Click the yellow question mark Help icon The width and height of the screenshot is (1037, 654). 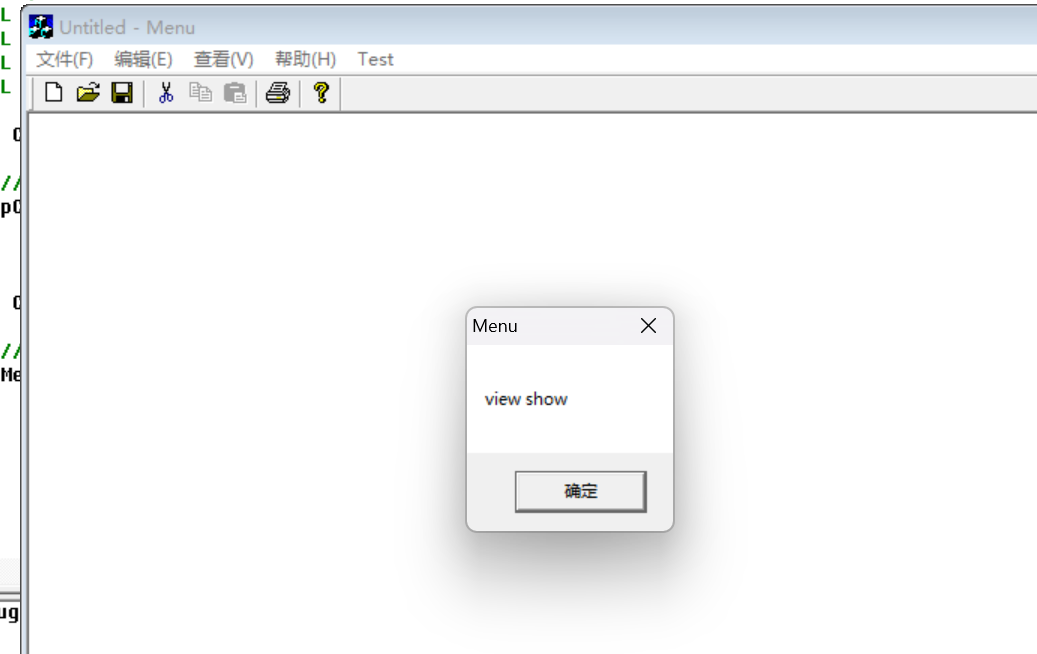[321, 93]
